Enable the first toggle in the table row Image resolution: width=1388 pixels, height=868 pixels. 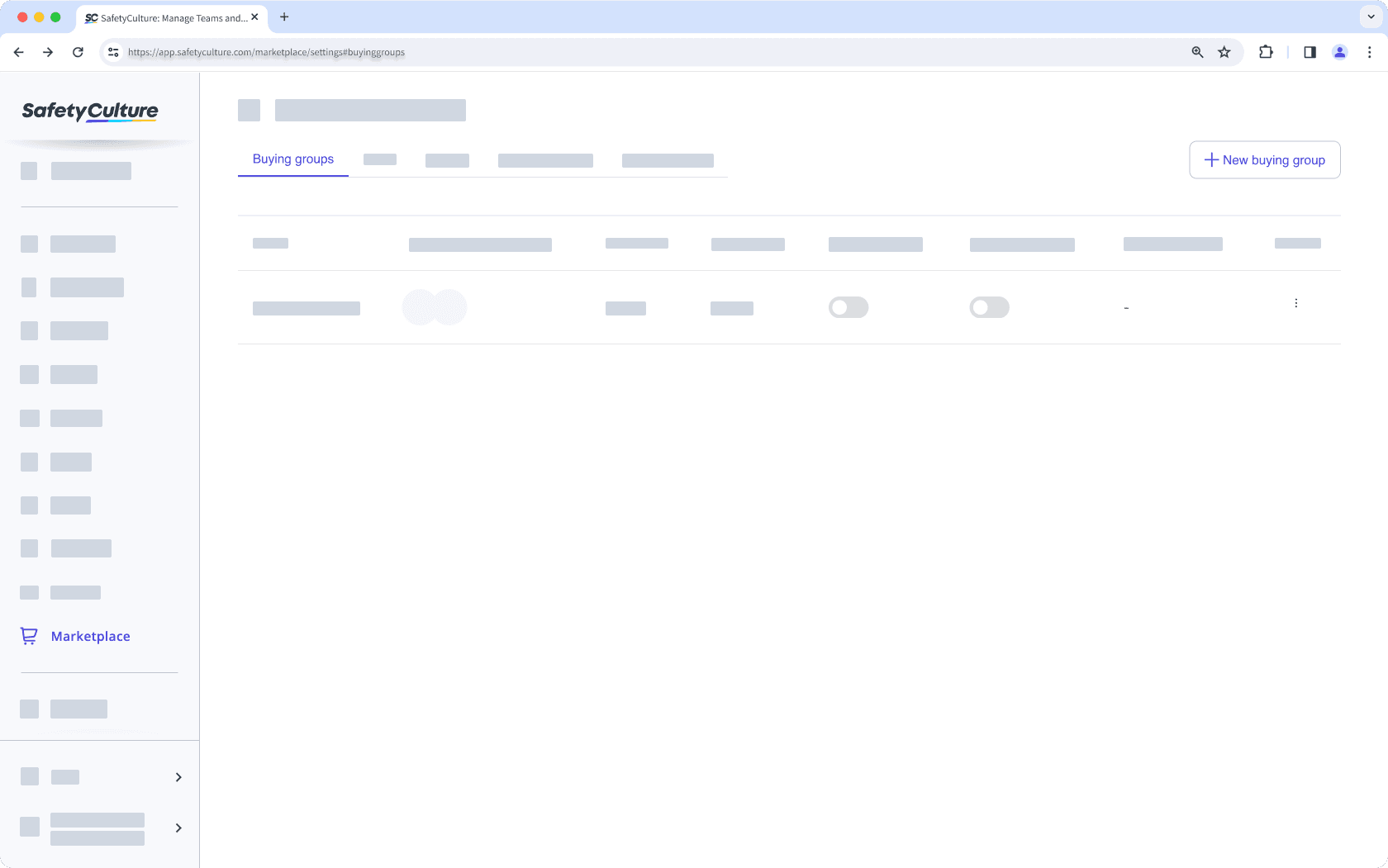point(848,307)
